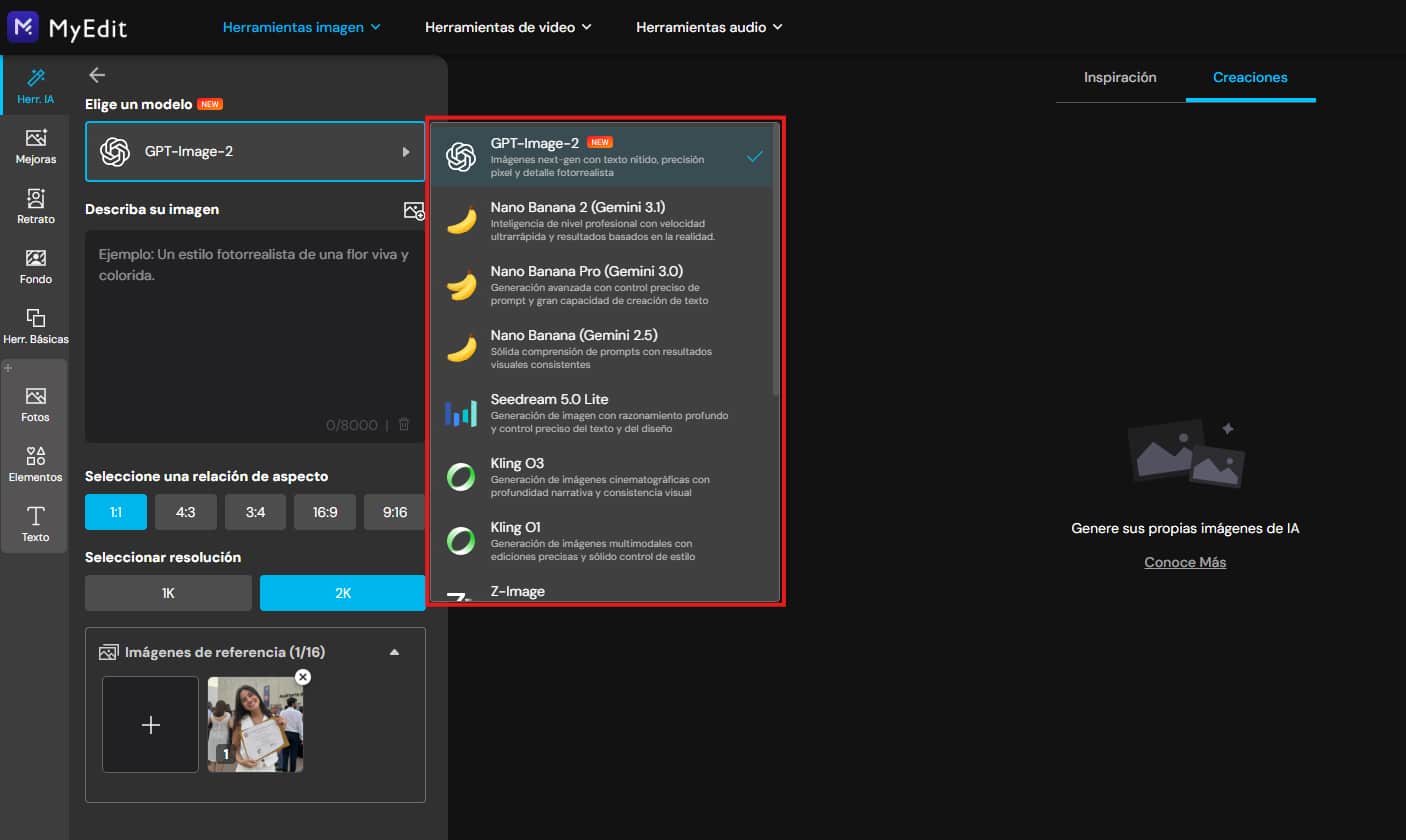Open the Herr. IA magic wand tool
Screen dimensions: 1406x840
36,87
